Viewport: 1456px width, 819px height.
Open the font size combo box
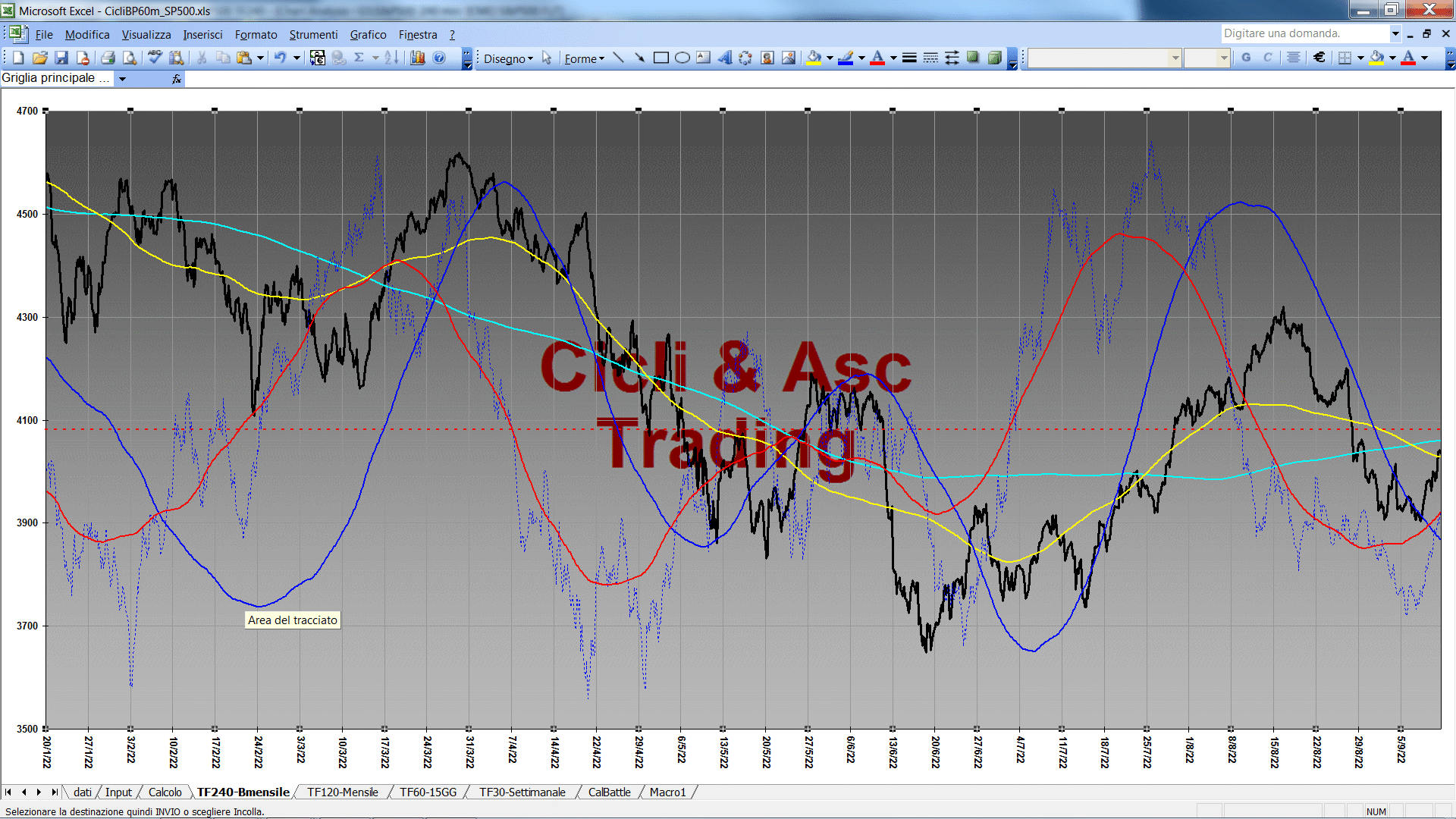1207,58
